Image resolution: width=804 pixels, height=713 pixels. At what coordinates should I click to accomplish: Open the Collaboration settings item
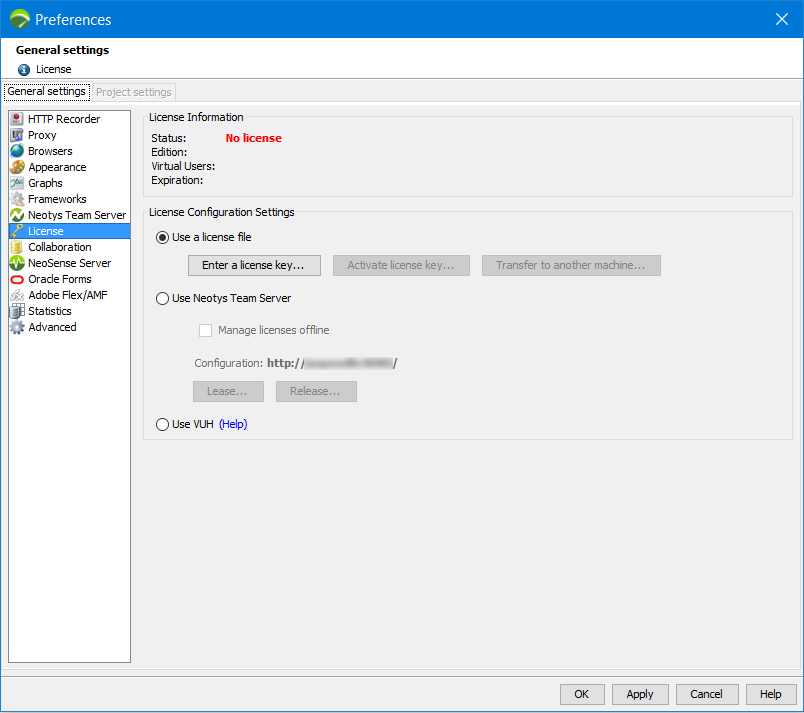pyautogui.click(x=59, y=247)
